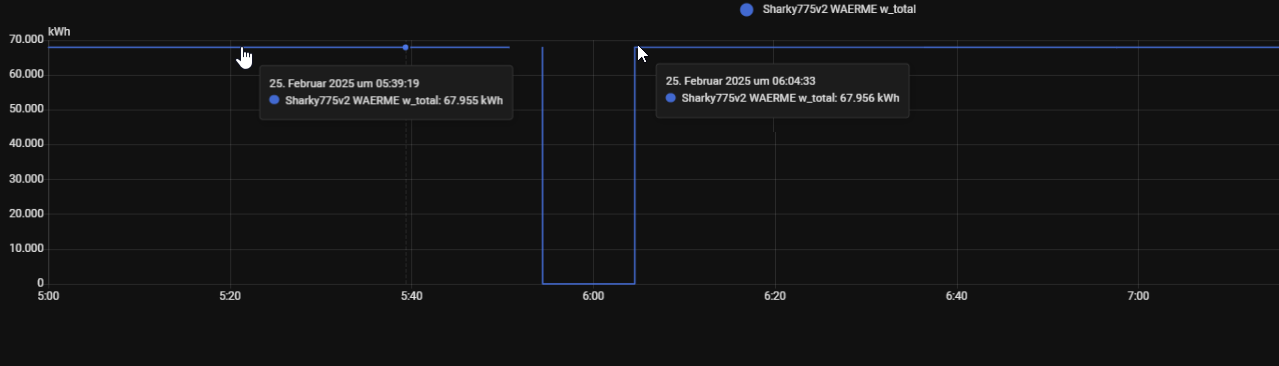The height and width of the screenshot is (366, 1279).
Task: Click the 40.000 y-axis value
Action: 25,144
